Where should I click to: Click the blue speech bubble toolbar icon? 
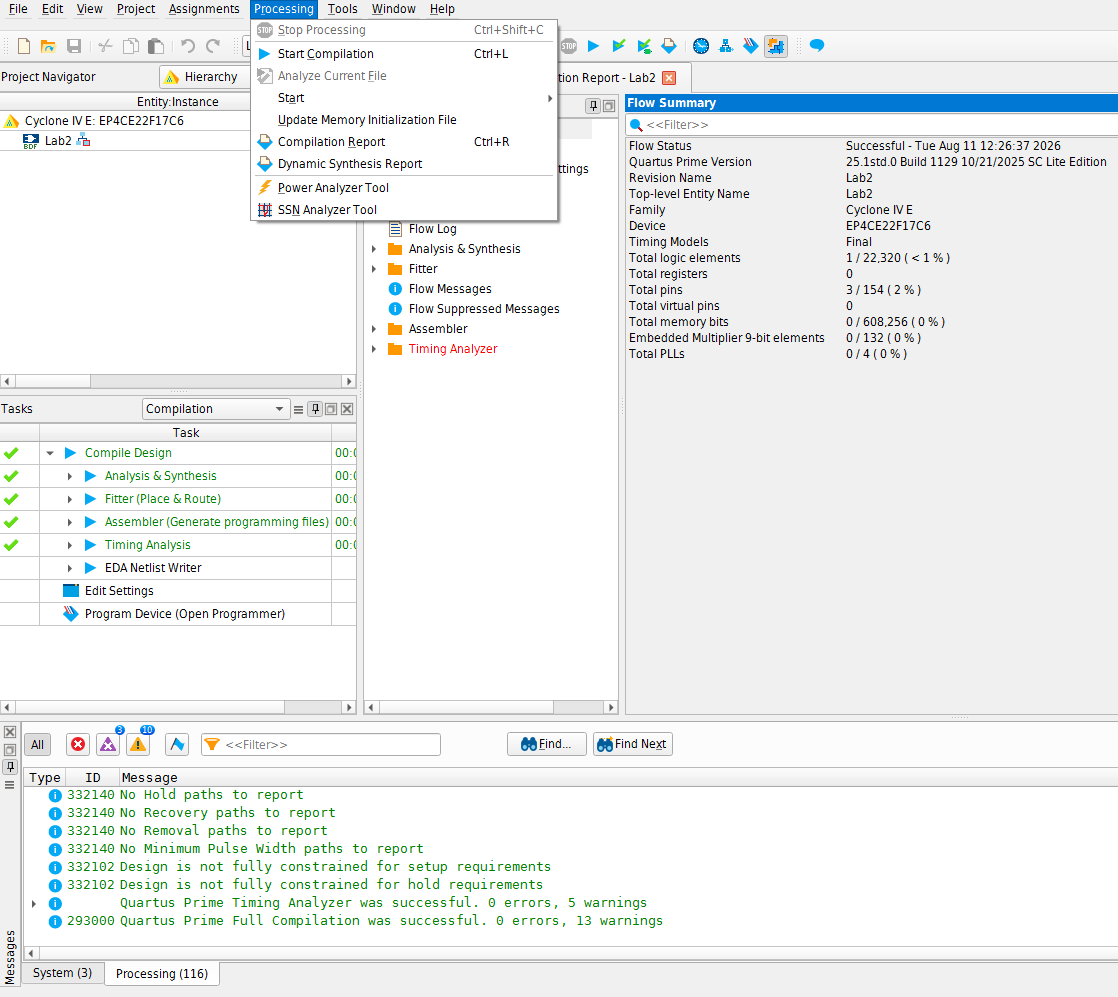point(817,46)
